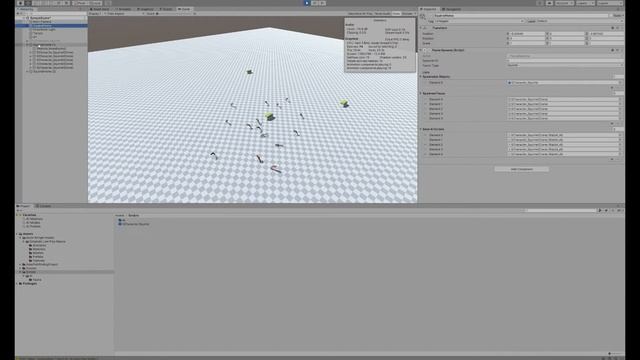This screenshot has width=640, height=360.
Task: Select All Models in Favorites
Action: coord(33,222)
